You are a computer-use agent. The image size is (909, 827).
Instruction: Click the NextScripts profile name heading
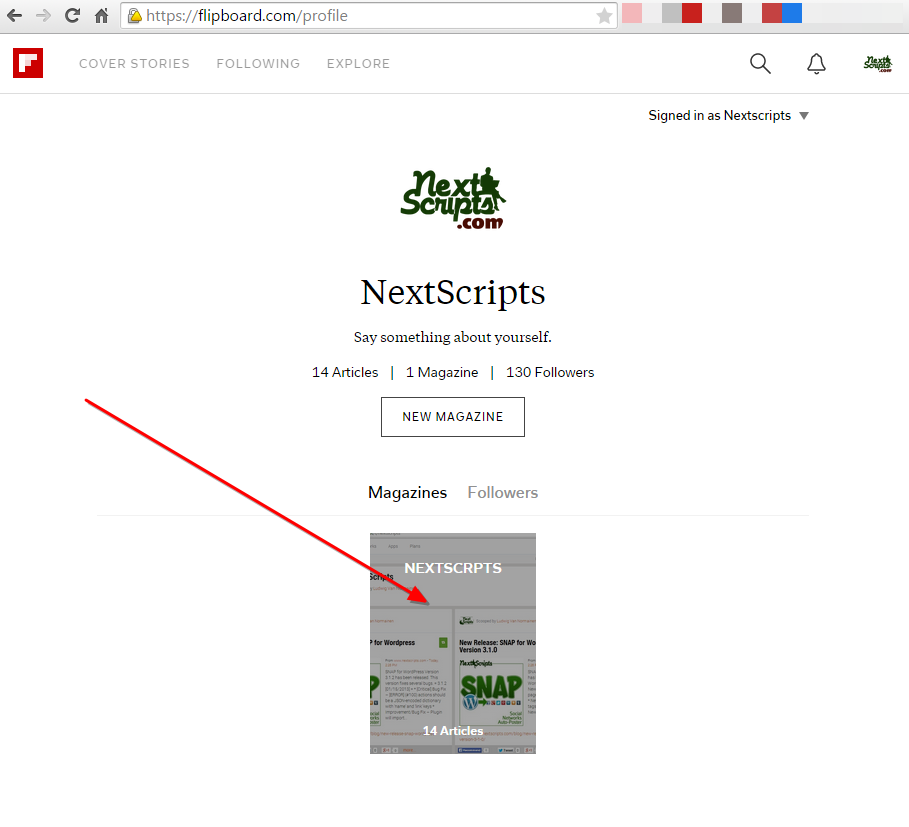pyautogui.click(x=453, y=292)
